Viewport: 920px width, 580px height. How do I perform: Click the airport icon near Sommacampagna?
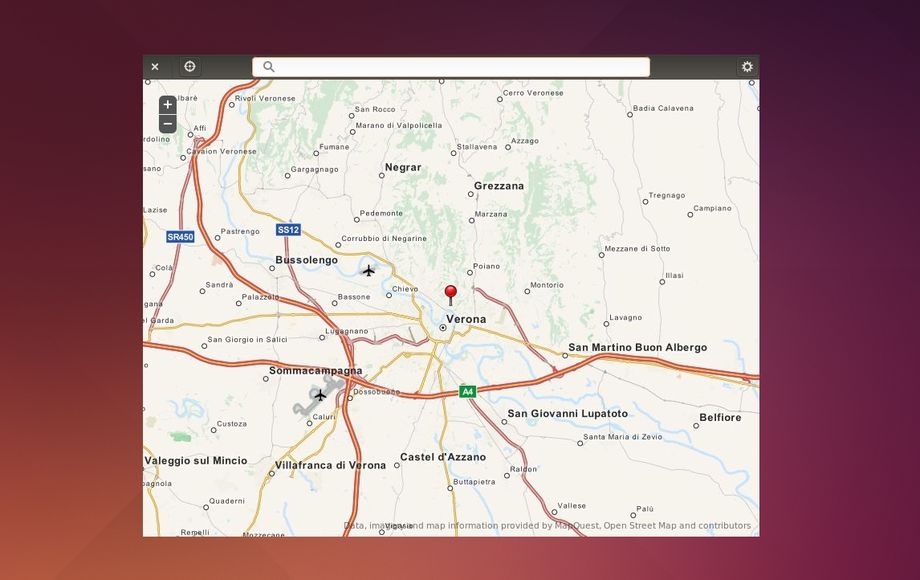[320, 395]
